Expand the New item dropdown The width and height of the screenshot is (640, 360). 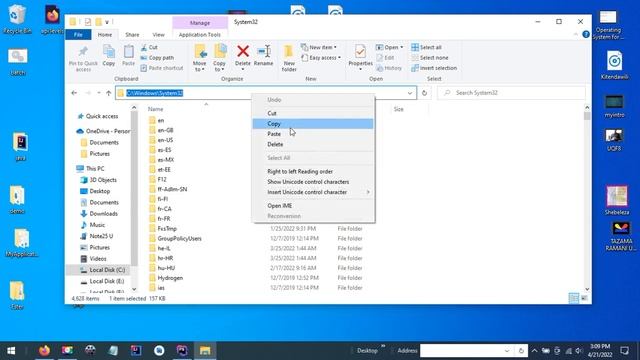coord(335,47)
